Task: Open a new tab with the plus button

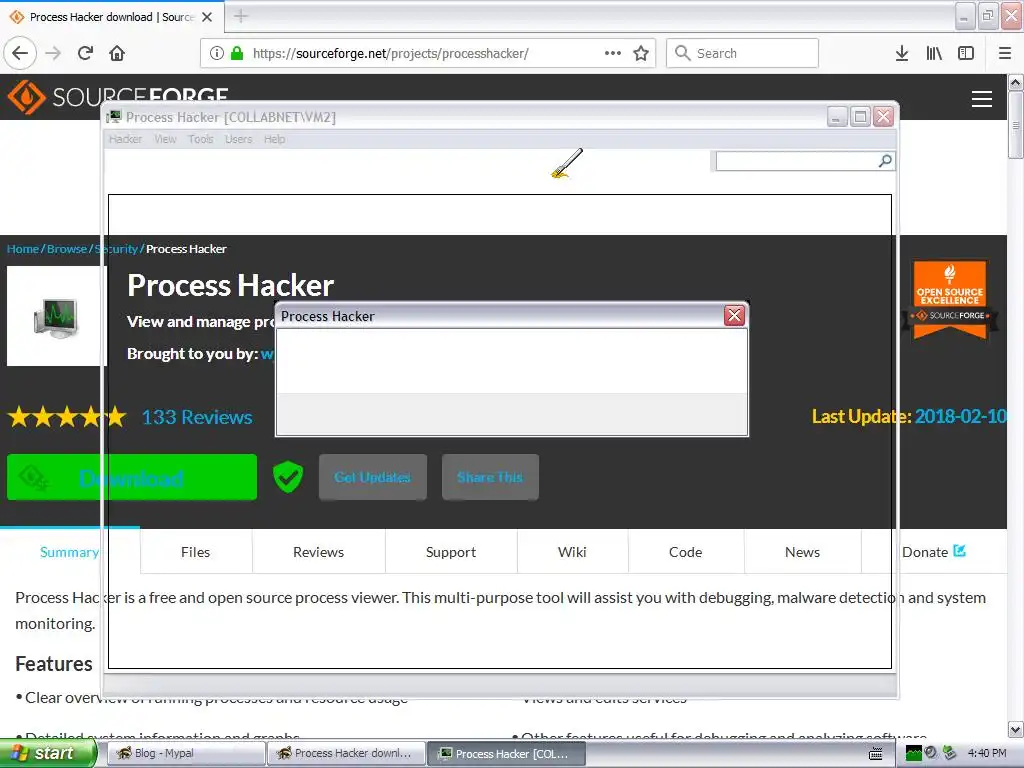Action: pos(241,16)
